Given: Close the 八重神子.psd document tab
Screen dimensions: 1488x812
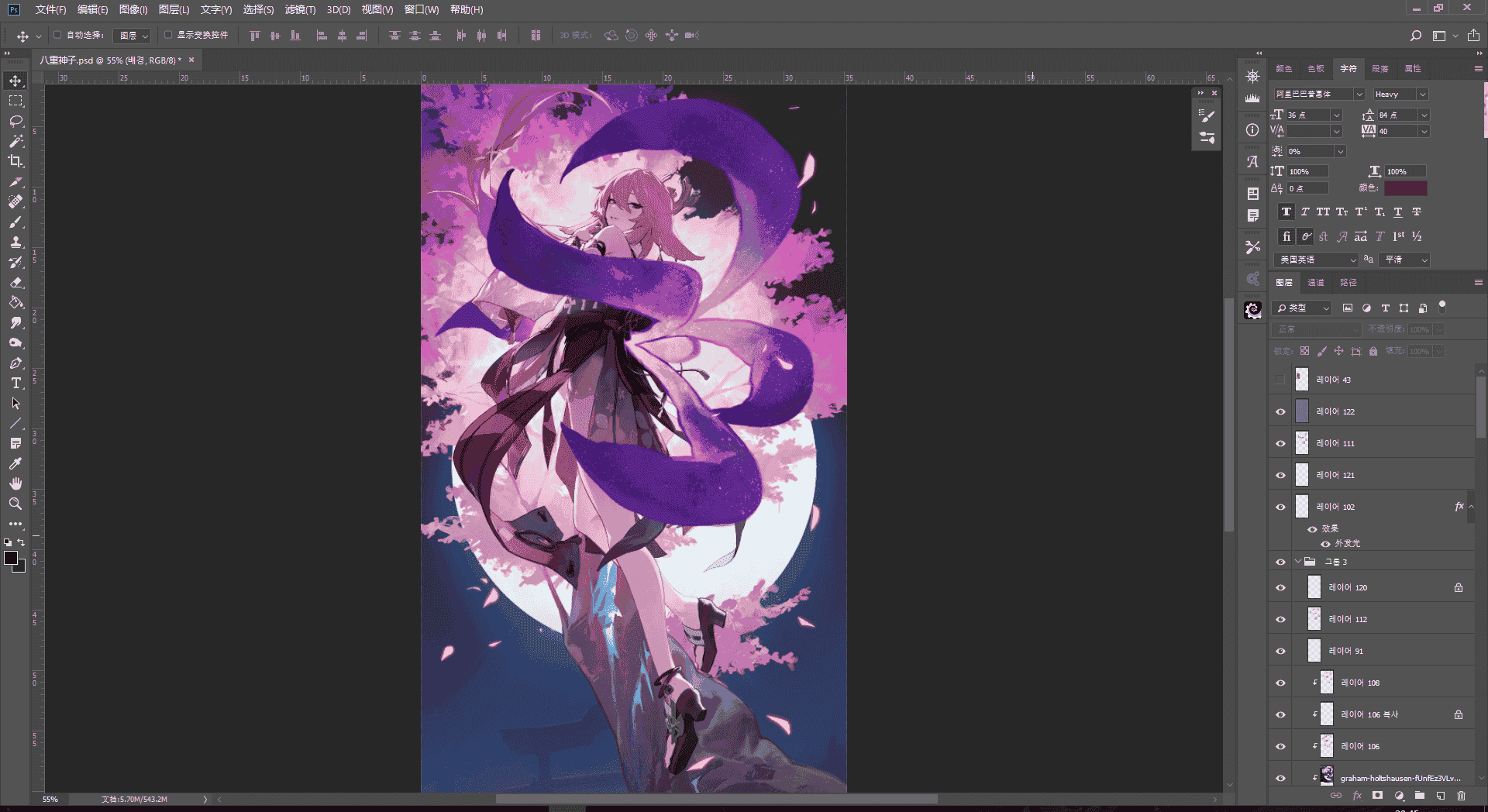Looking at the screenshot, I should (191, 60).
